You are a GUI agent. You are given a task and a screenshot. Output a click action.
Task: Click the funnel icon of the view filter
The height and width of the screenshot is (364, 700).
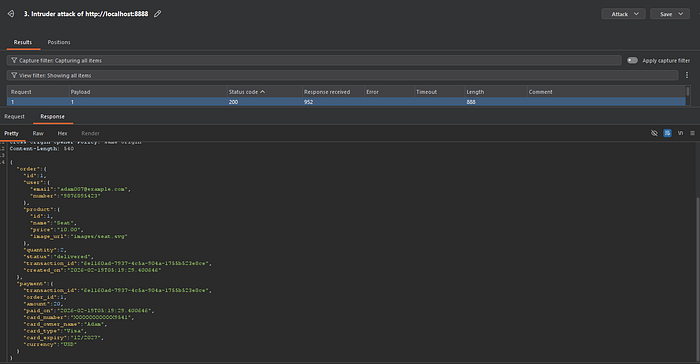point(14,75)
